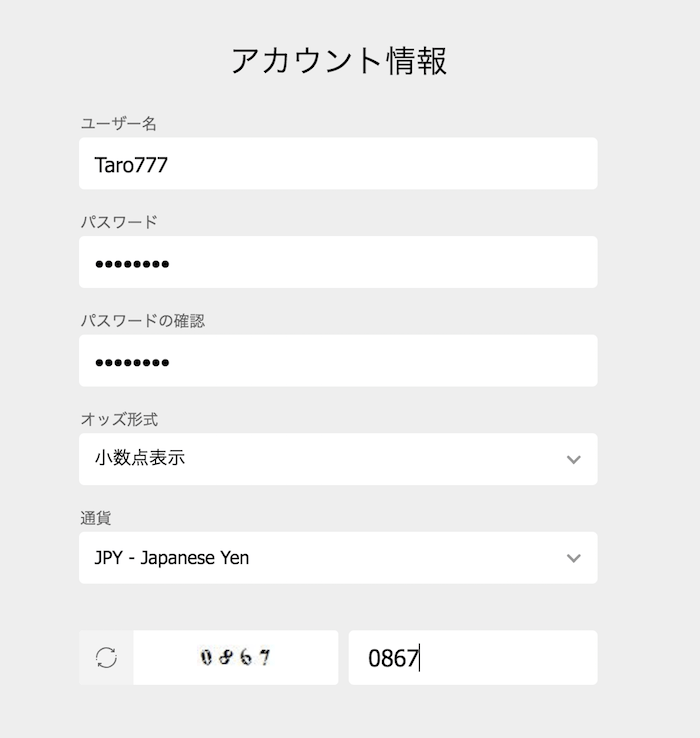The image size is (700, 738).
Task: Click the captcha answer field with 0867
Action: pyautogui.click(x=472, y=657)
